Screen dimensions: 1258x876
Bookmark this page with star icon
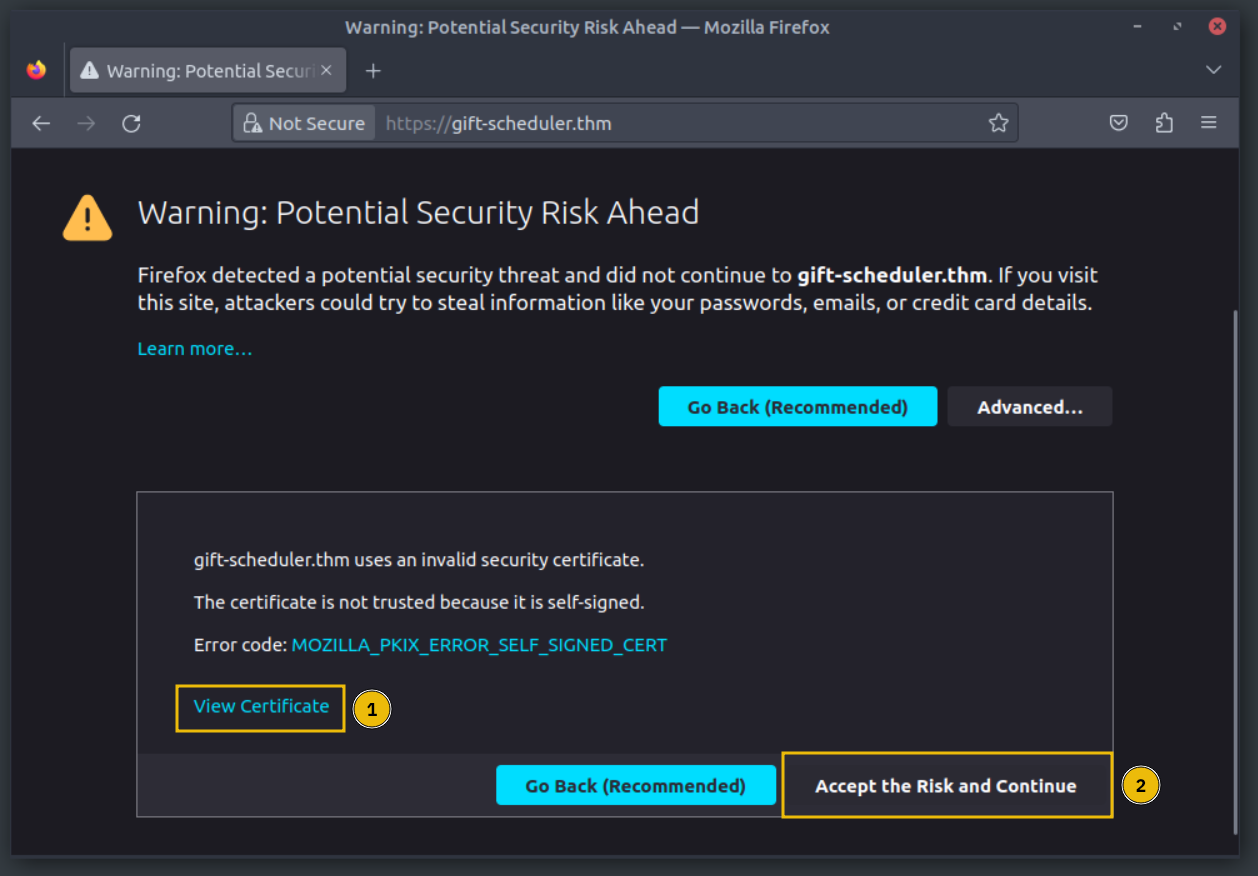click(998, 123)
